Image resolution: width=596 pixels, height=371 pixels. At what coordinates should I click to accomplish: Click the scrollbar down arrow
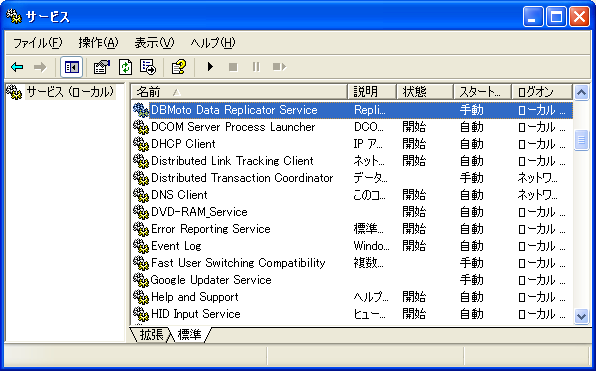click(582, 316)
